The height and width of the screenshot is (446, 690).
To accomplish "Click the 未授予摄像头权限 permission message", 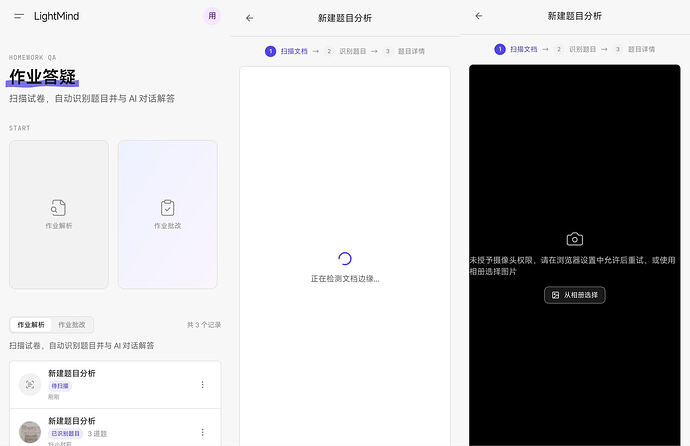I will [573, 266].
